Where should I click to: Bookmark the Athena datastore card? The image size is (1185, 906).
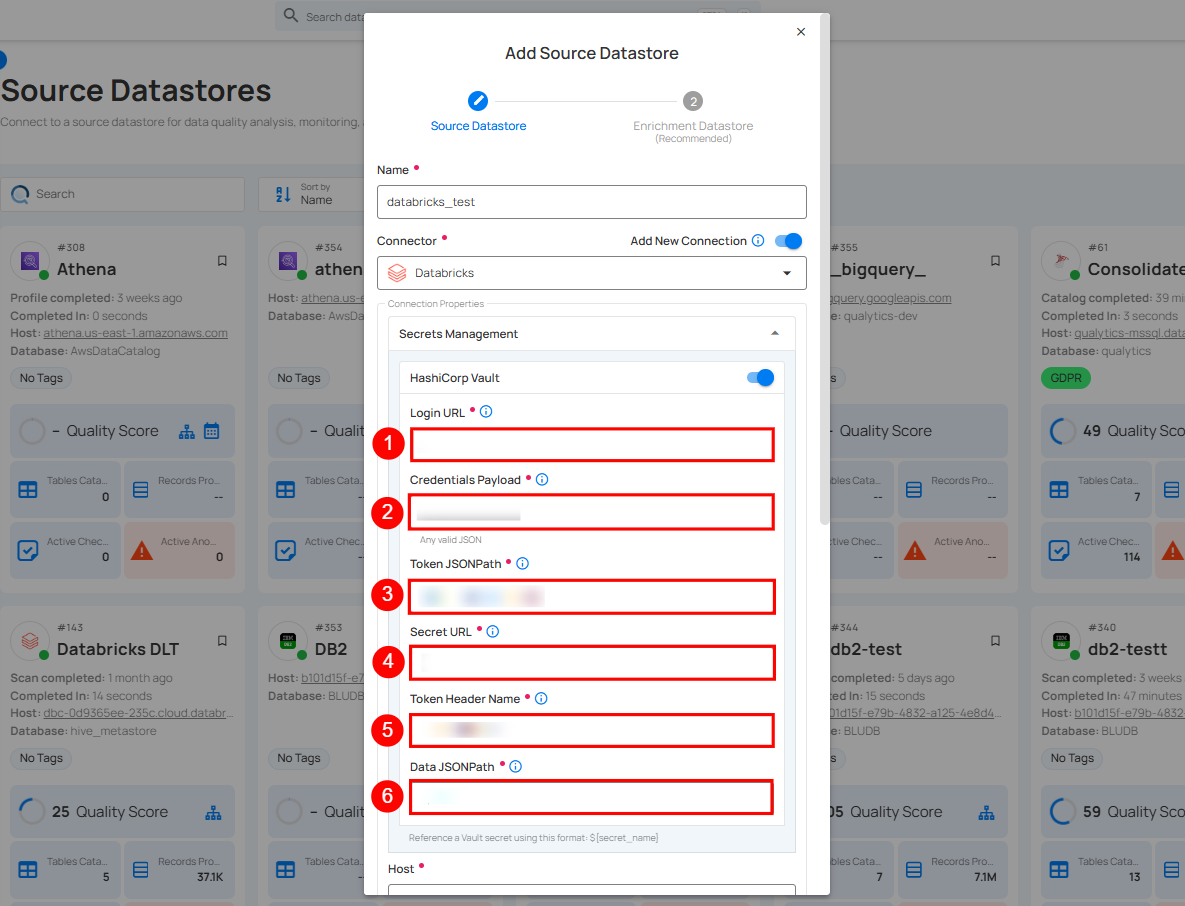coord(222,261)
